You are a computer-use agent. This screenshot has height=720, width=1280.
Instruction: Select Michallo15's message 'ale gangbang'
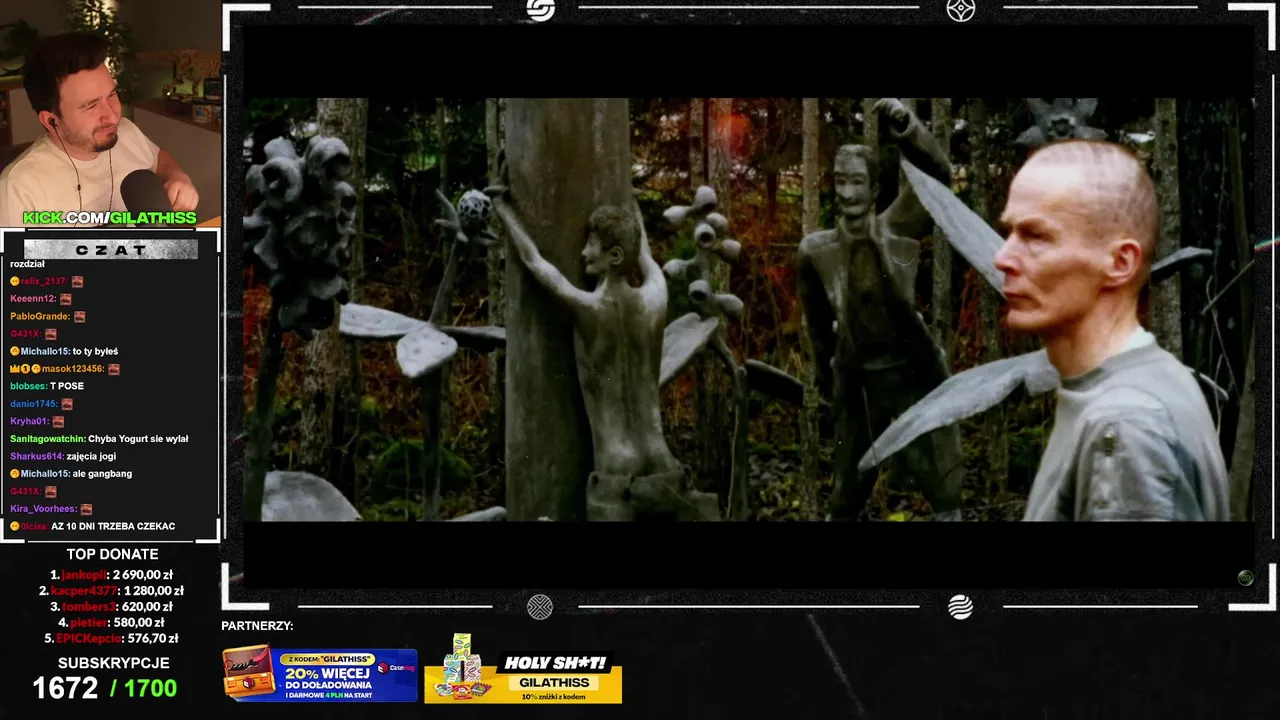102,474
